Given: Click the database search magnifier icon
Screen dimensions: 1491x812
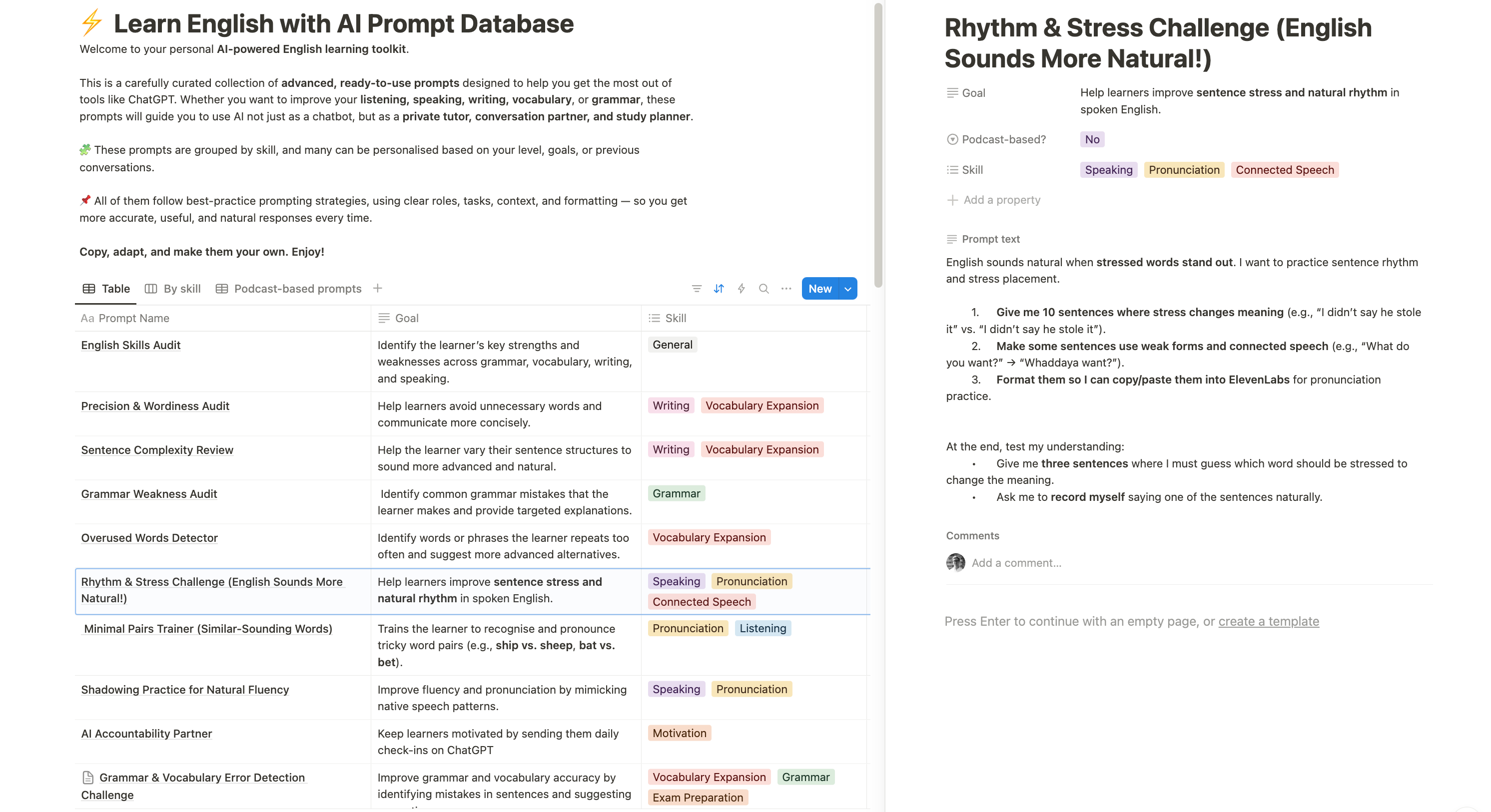Looking at the screenshot, I should click(763, 289).
